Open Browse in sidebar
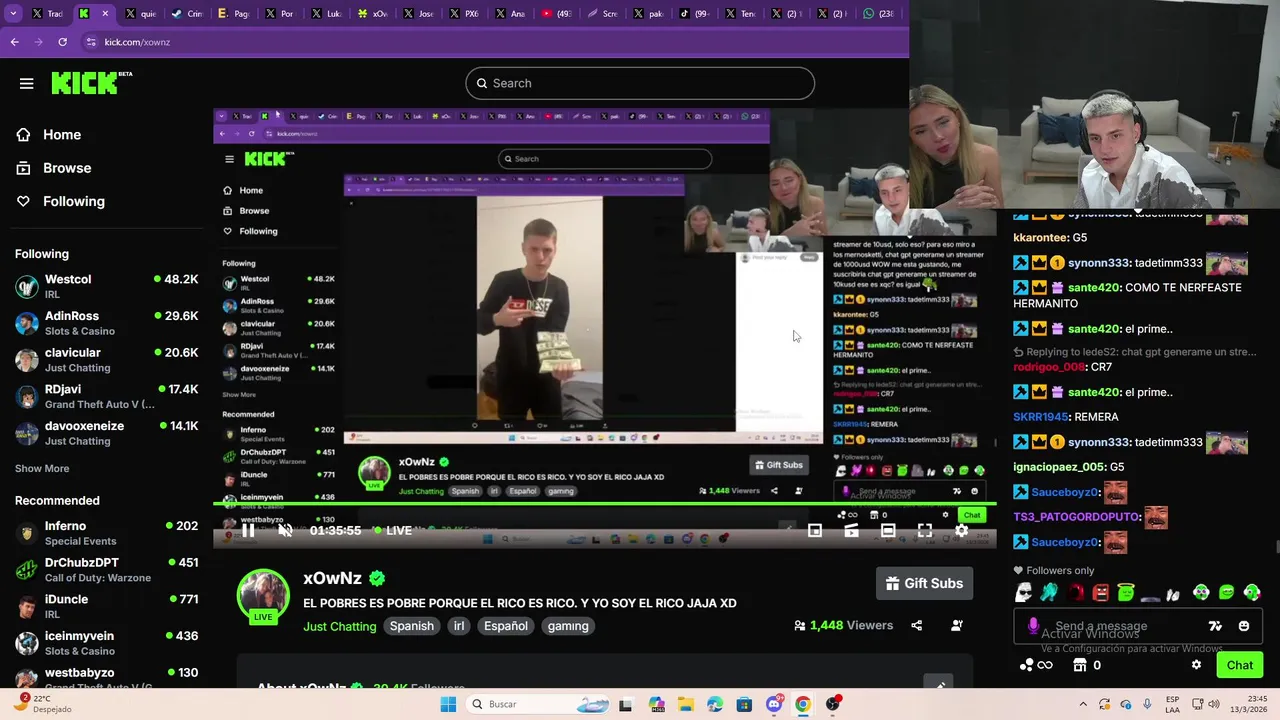Viewport: 1280px width, 720px height. [67, 168]
